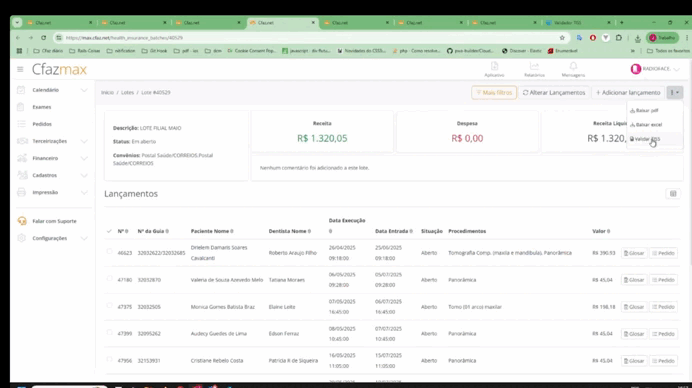Screen dimensions: 692x388
Task: Toggle the select-all rows checkmark
Action: [109, 231]
